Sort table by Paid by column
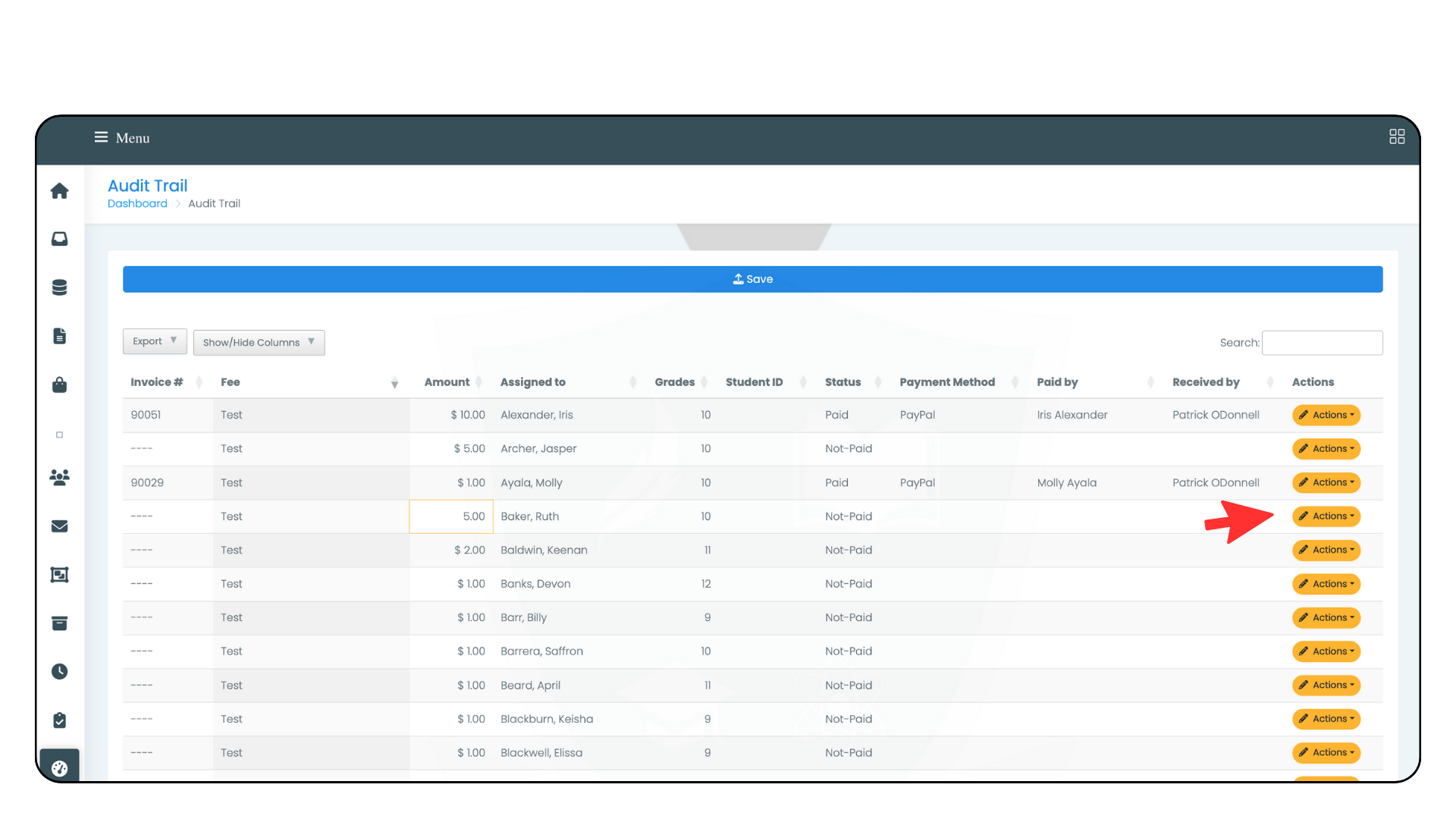Image resolution: width=1456 pixels, height=819 pixels. [x=1150, y=382]
